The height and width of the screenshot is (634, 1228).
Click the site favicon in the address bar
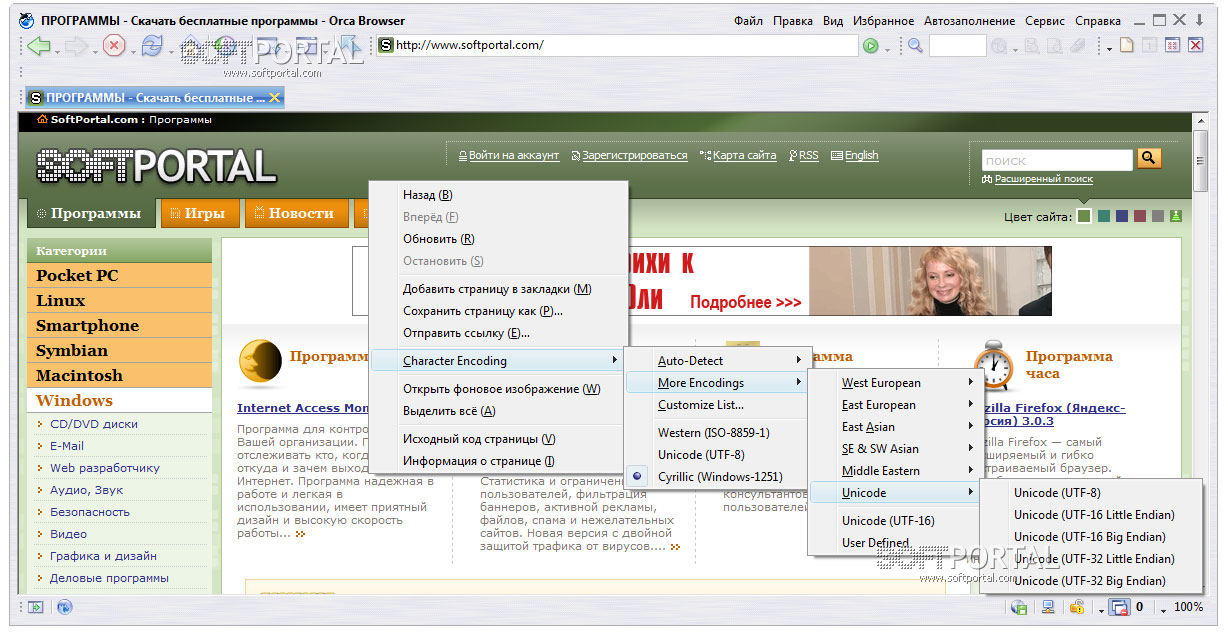coord(386,45)
